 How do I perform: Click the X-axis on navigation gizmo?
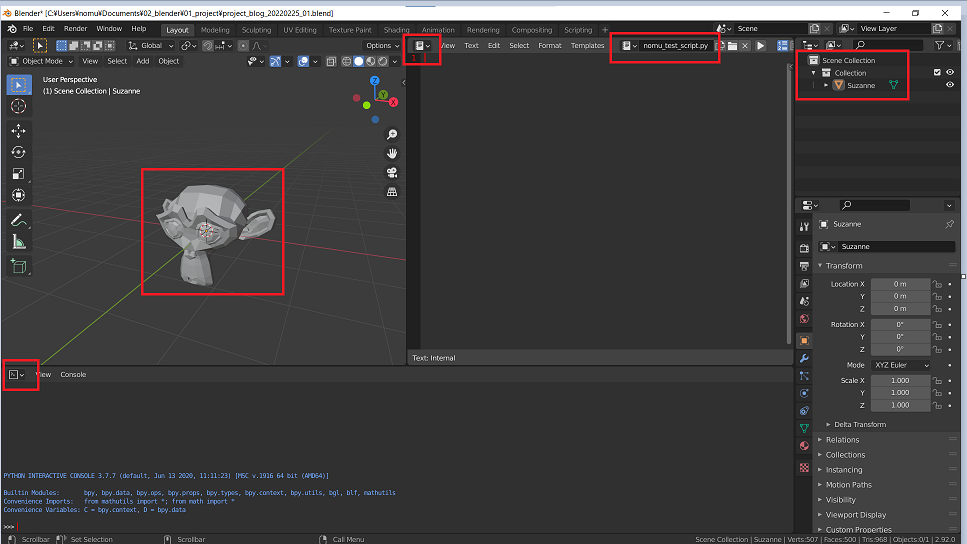tap(393, 102)
